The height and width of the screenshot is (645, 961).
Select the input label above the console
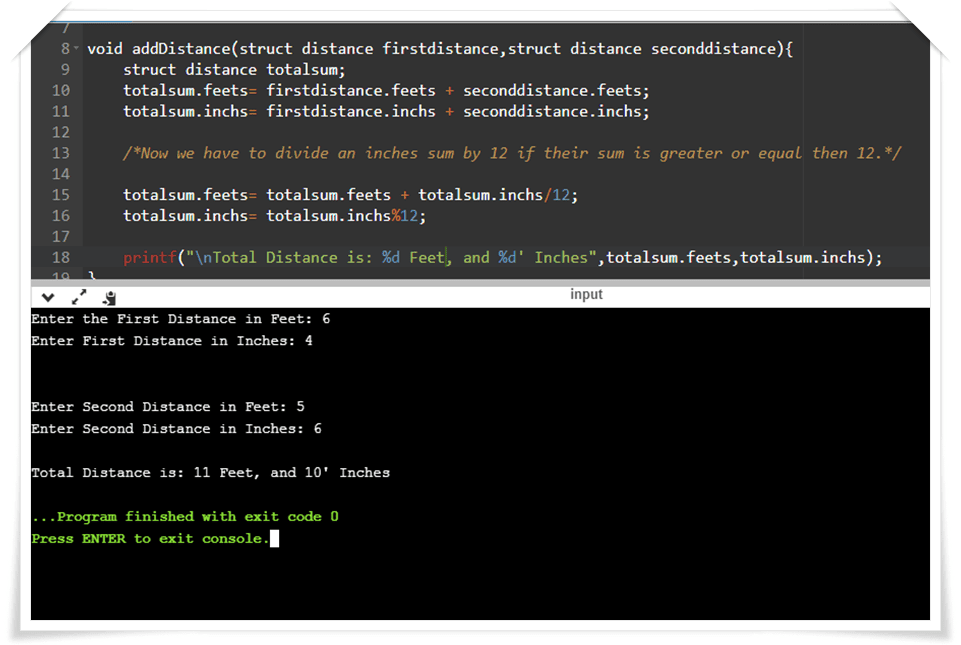(586, 293)
